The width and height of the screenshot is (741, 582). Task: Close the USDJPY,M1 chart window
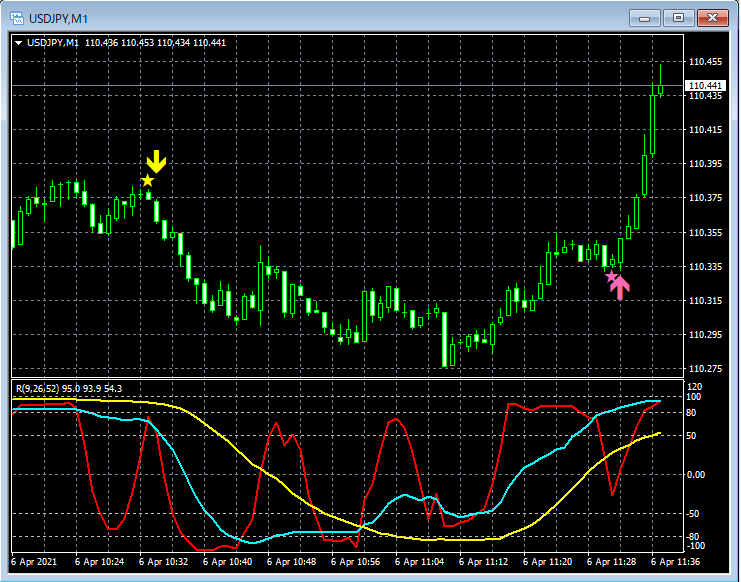(x=712, y=18)
